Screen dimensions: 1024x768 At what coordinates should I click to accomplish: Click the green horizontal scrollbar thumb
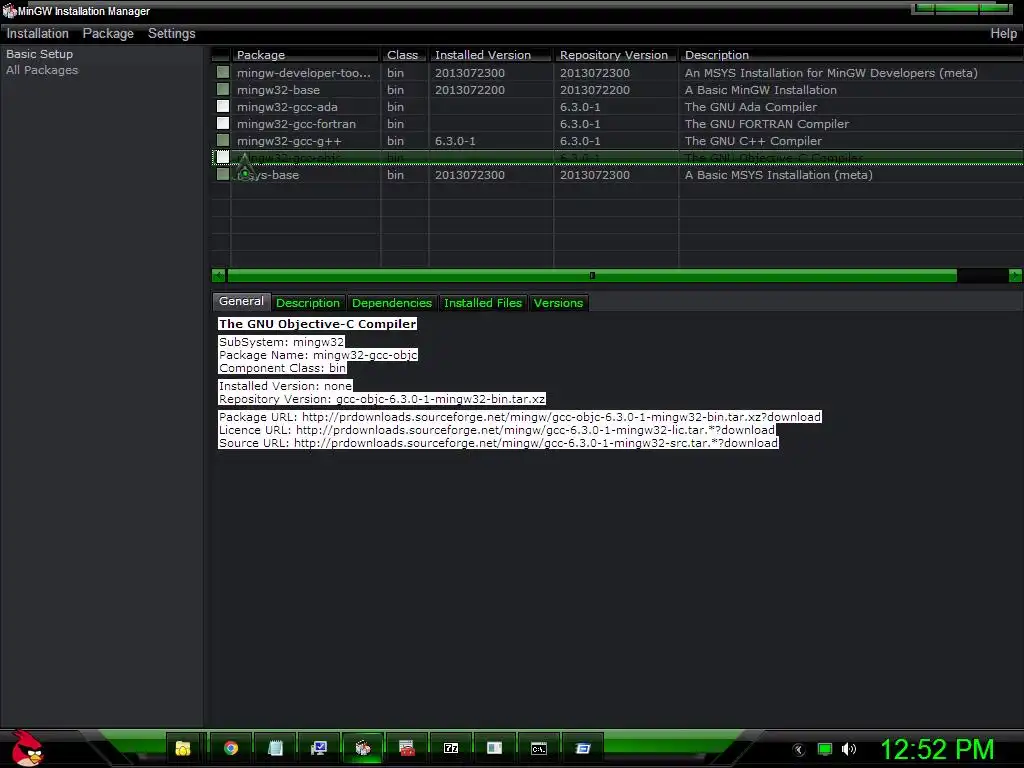(592, 276)
